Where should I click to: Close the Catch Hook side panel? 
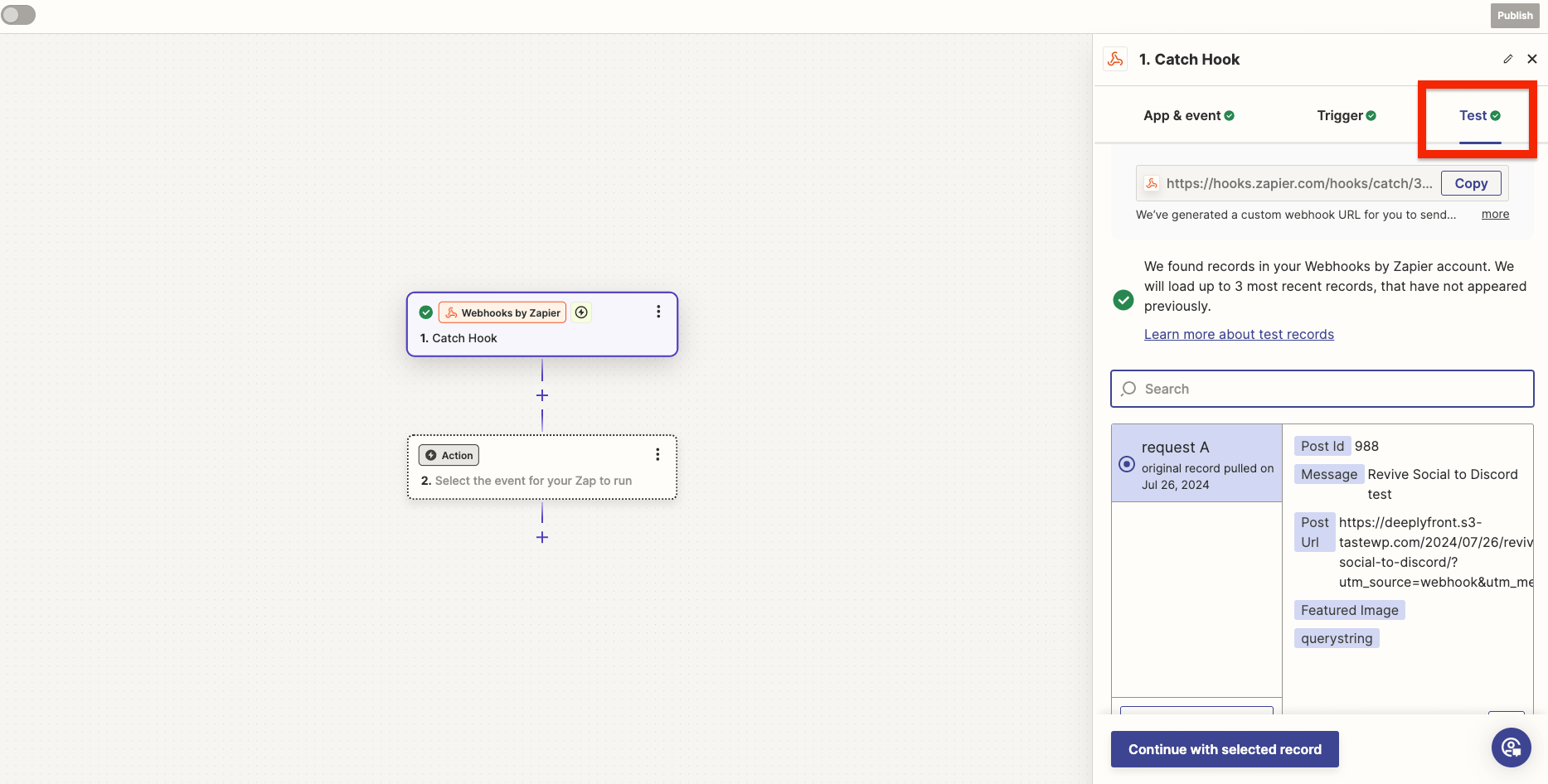point(1532,59)
